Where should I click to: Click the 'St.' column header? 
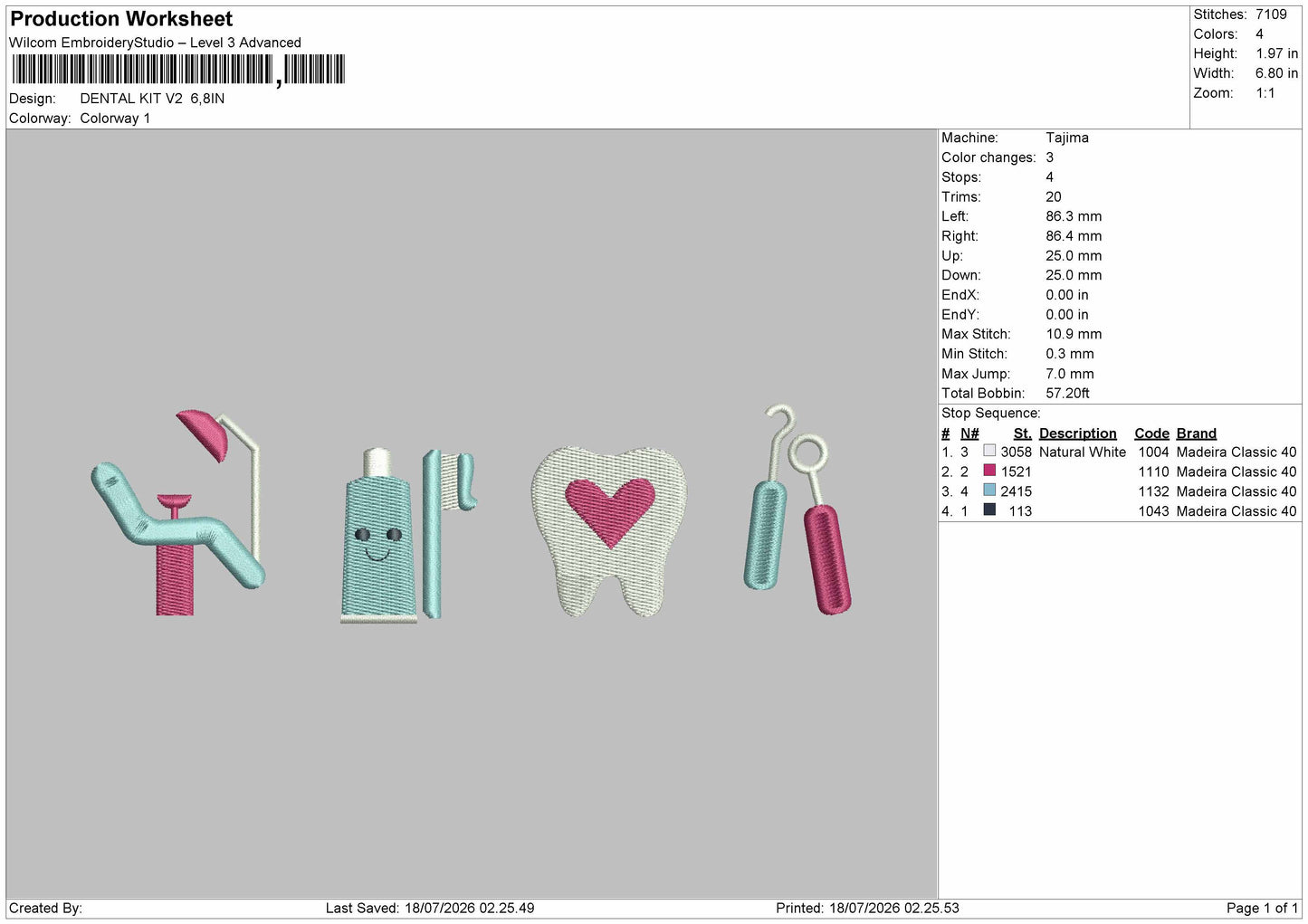tap(1023, 433)
